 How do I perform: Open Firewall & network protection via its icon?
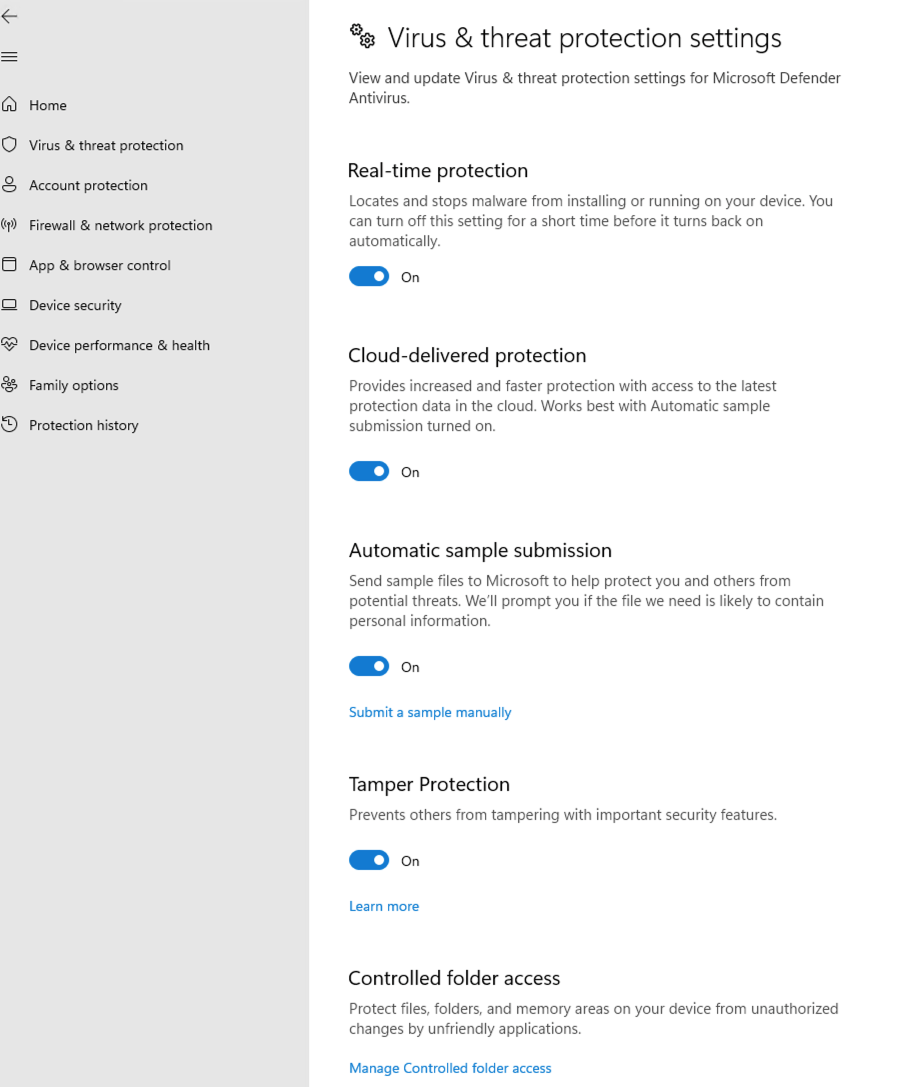click(x=10, y=224)
